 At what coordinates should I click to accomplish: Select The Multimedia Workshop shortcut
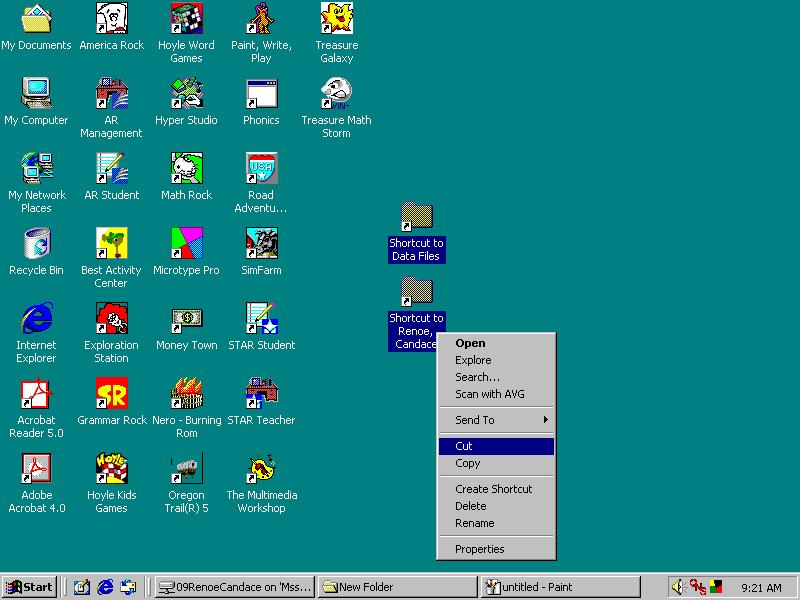point(261,468)
